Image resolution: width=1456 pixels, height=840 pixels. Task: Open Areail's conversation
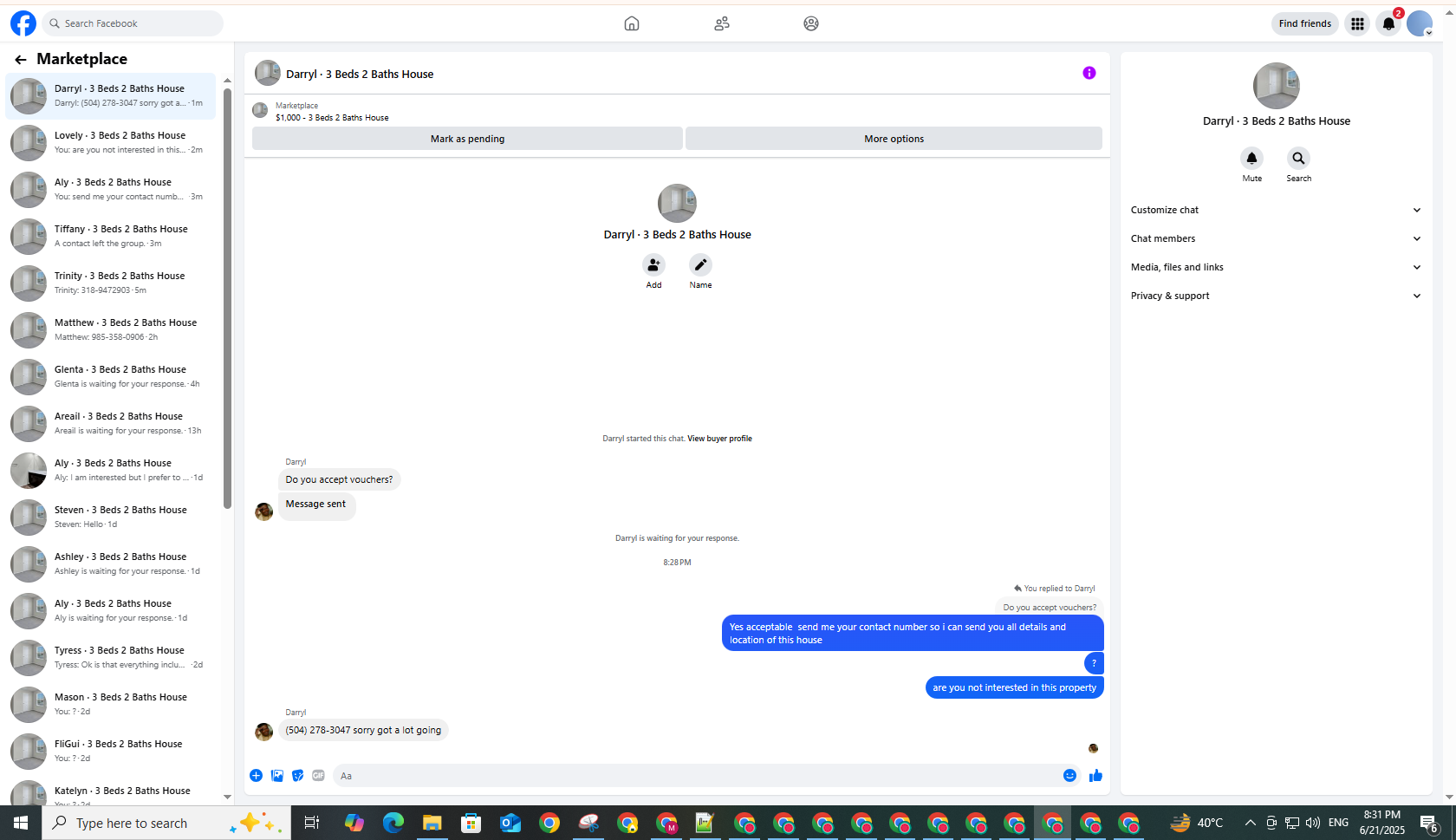pos(111,423)
